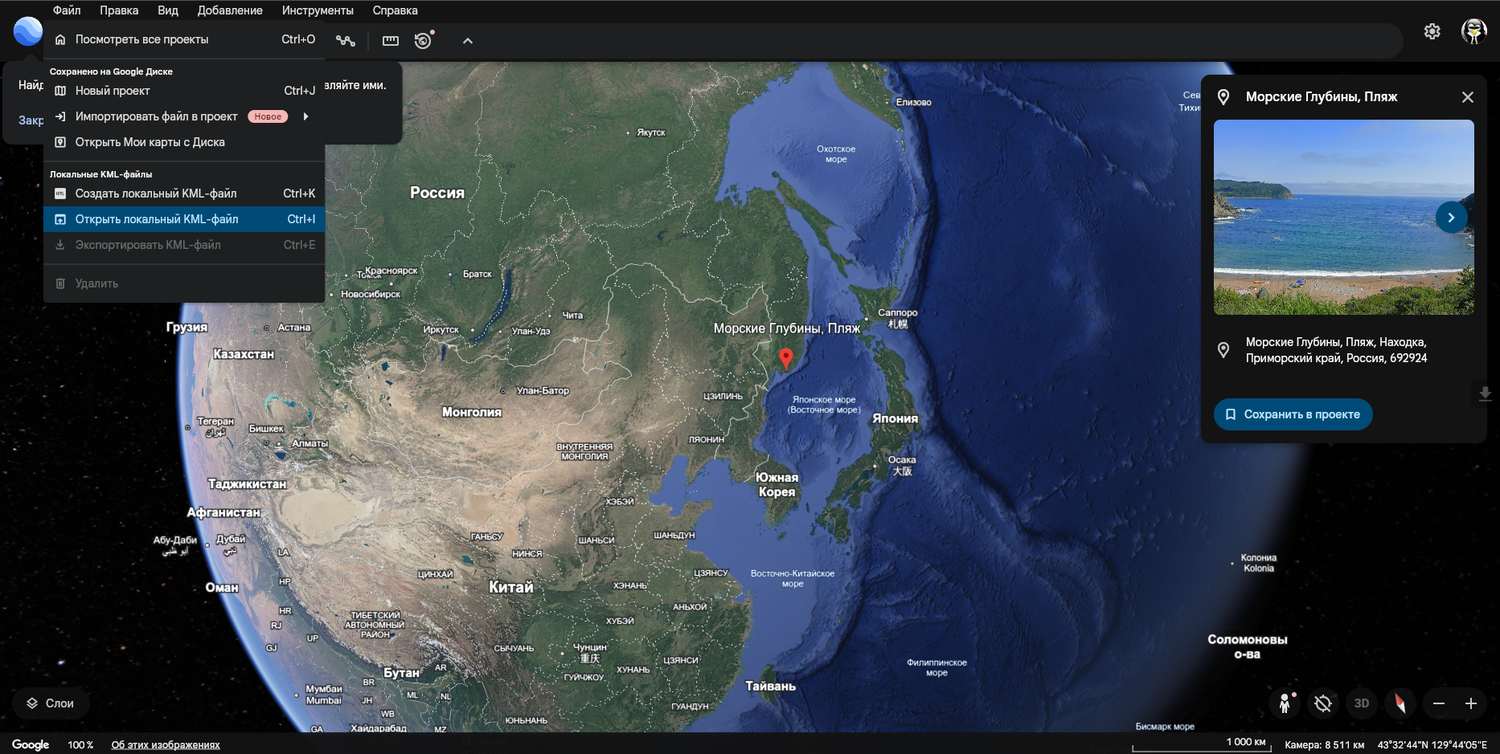Open the Вид menu
This screenshot has width=1500, height=754.
pyautogui.click(x=168, y=10)
